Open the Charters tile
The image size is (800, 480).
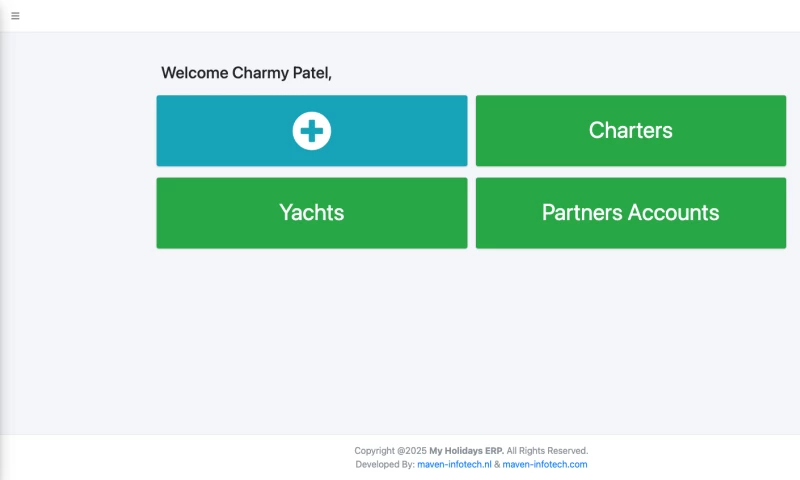(x=630, y=131)
